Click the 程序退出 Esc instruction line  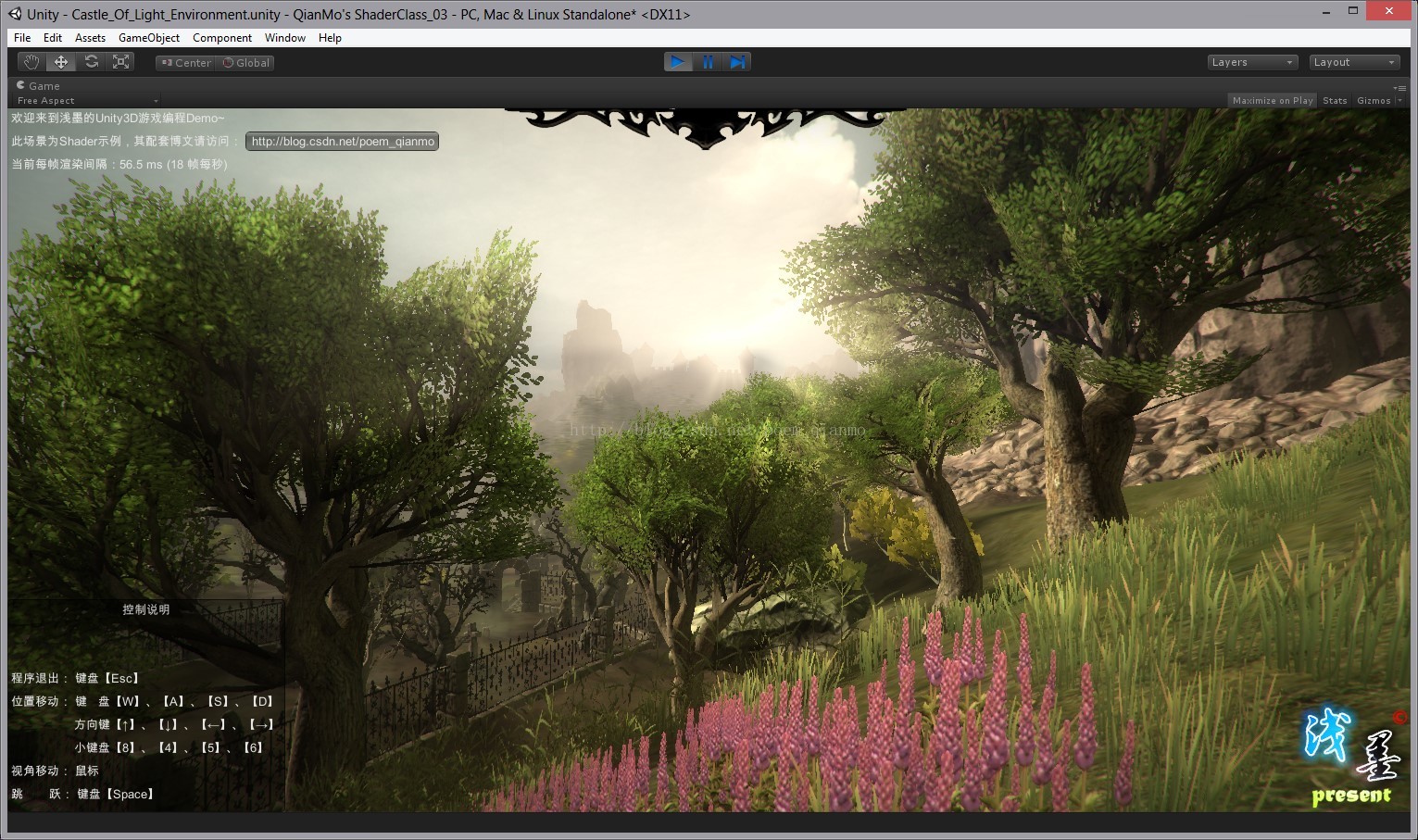pyautogui.click(x=75, y=678)
